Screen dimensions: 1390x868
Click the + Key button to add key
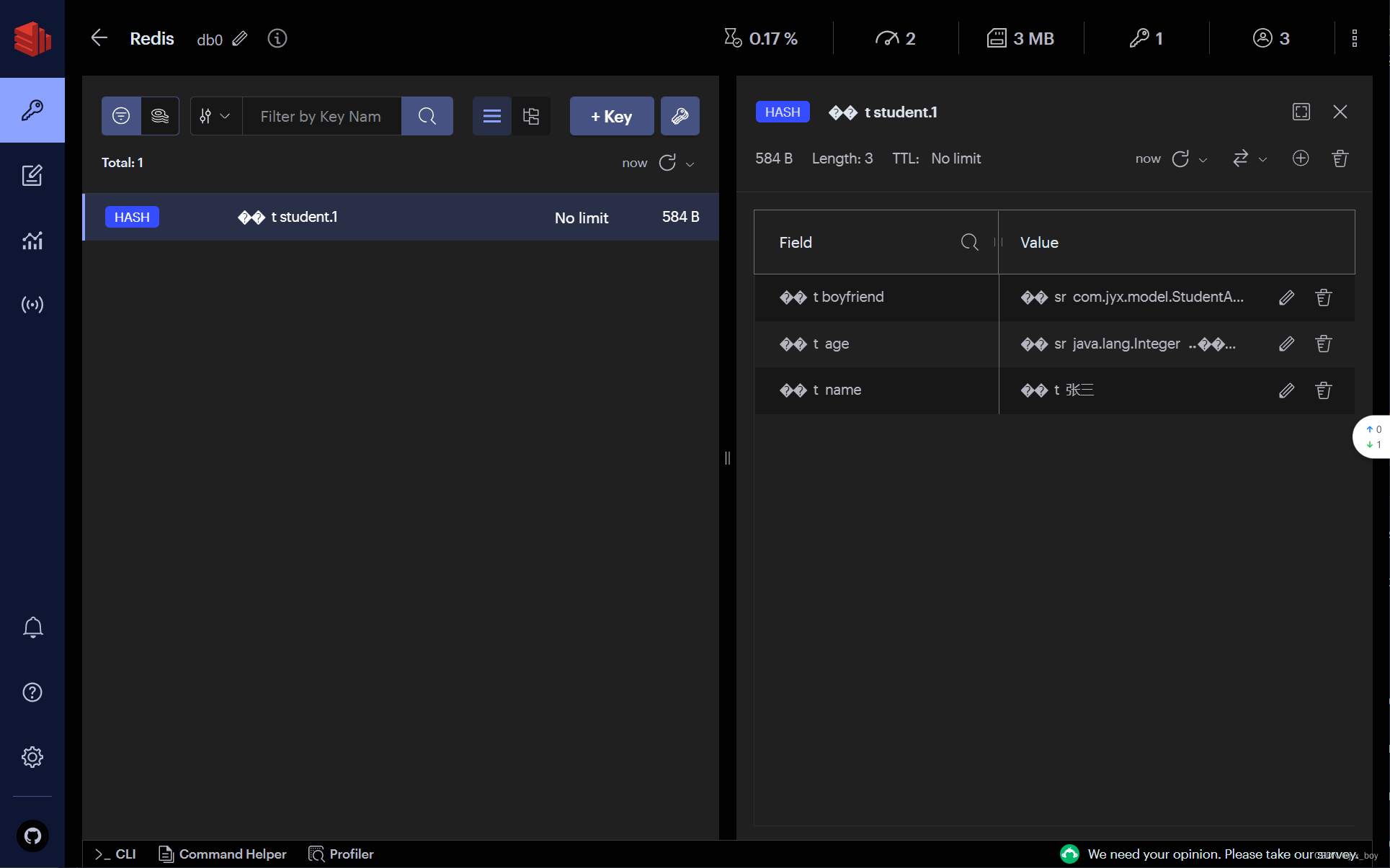point(611,116)
